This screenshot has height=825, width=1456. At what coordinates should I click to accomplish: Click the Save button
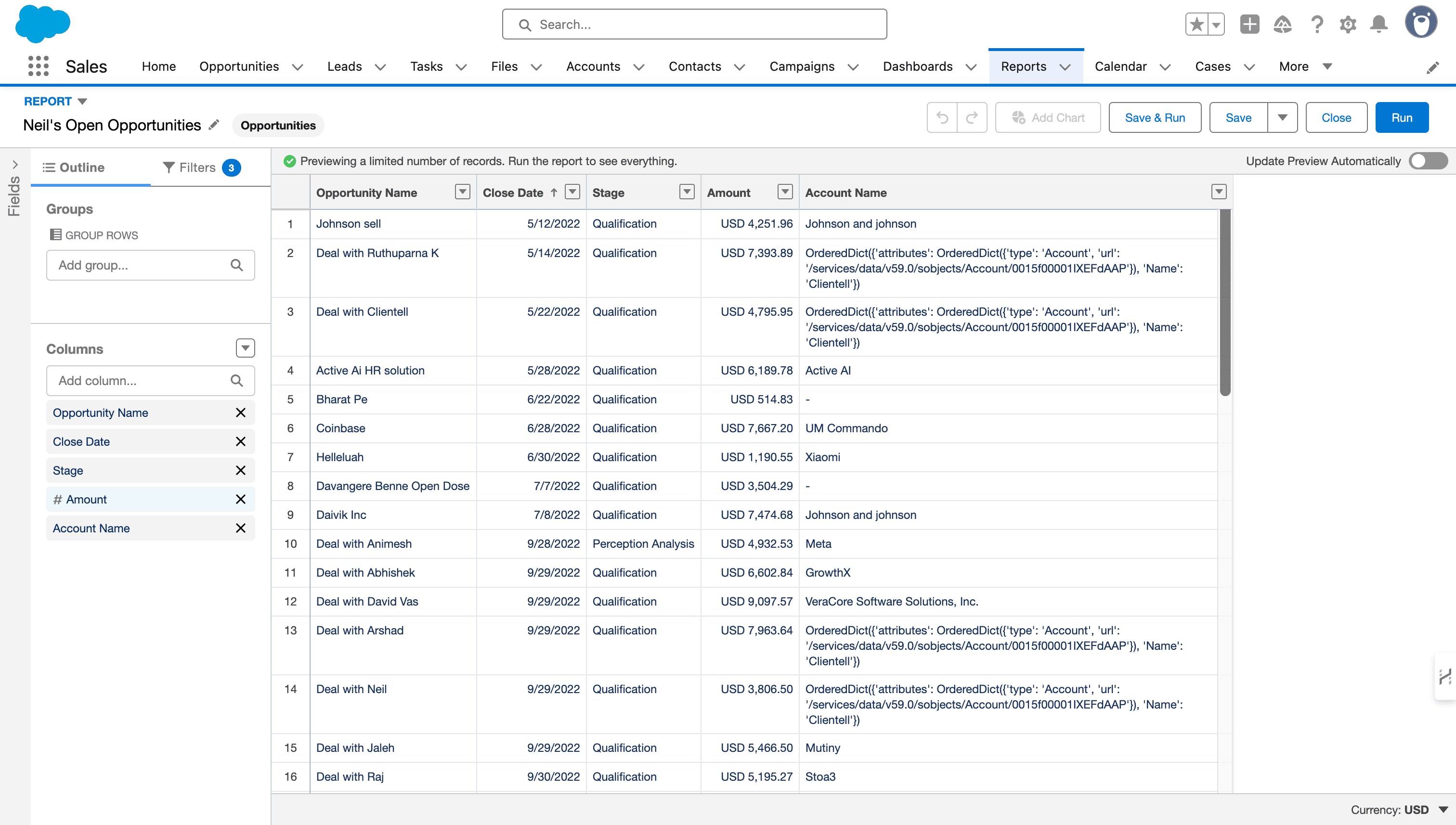click(1238, 118)
